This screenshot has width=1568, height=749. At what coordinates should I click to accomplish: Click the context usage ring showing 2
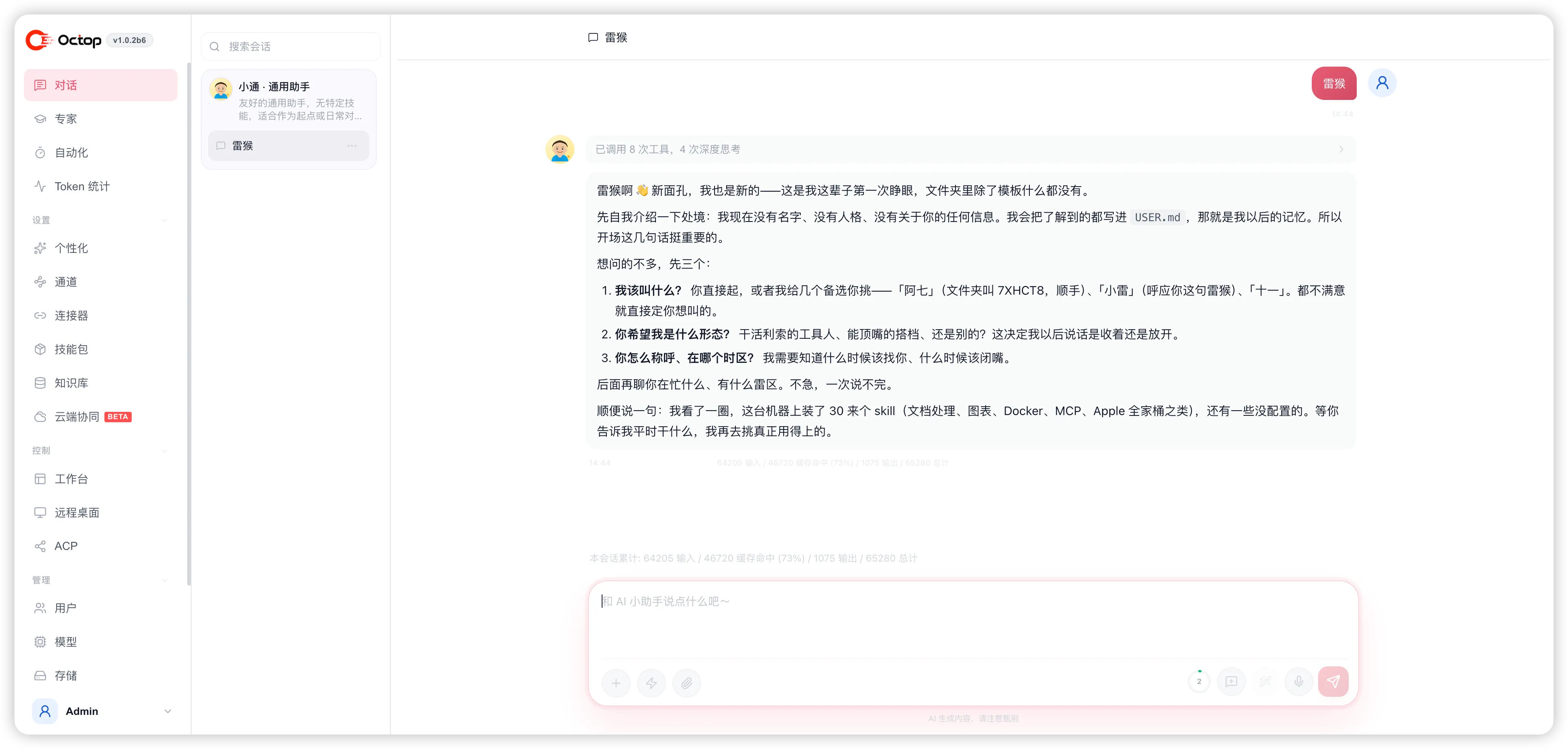click(1199, 682)
